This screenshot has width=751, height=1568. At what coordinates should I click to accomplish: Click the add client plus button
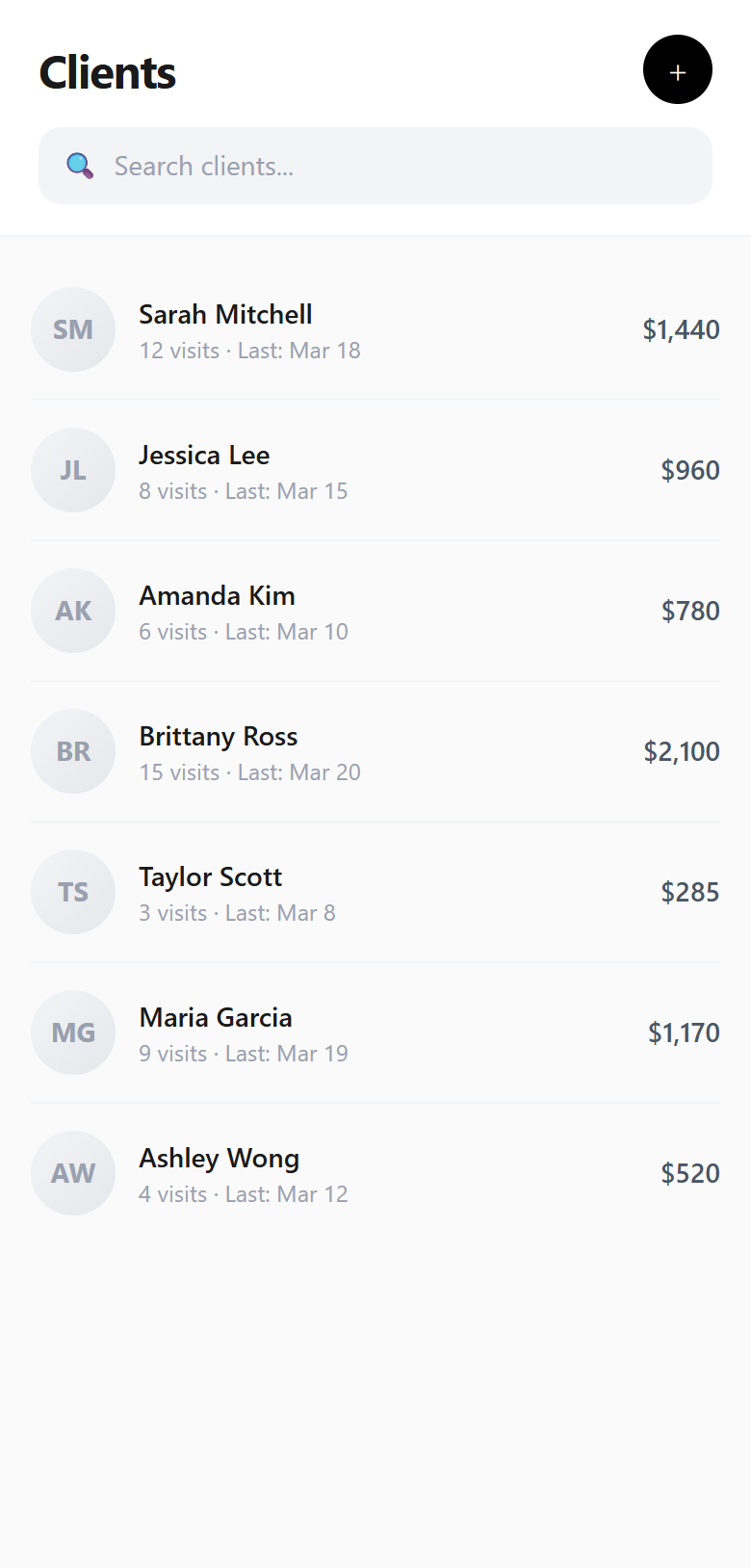pos(677,70)
